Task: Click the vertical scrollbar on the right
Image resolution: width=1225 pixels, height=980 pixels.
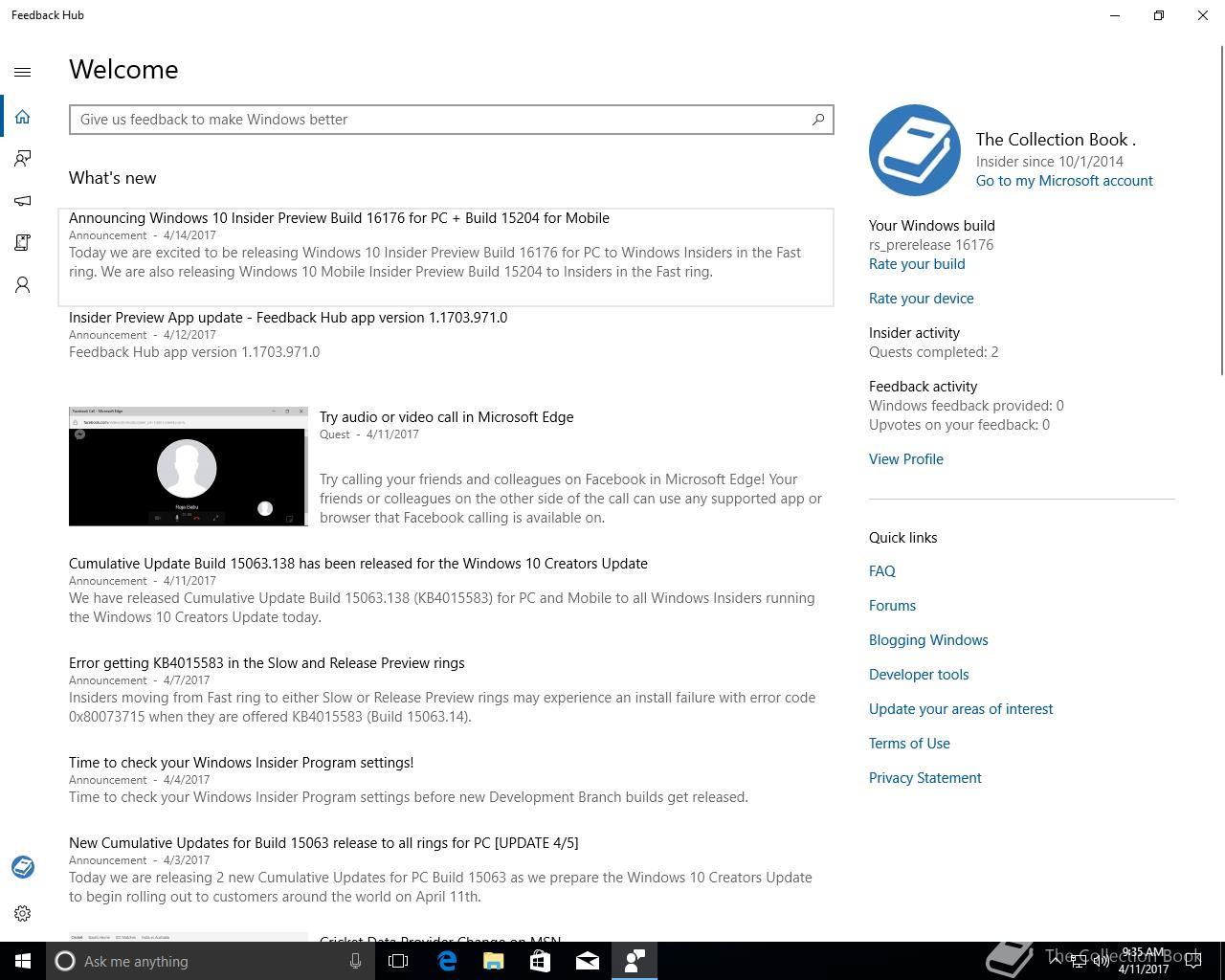Action: pyautogui.click(x=1221, y=211)
